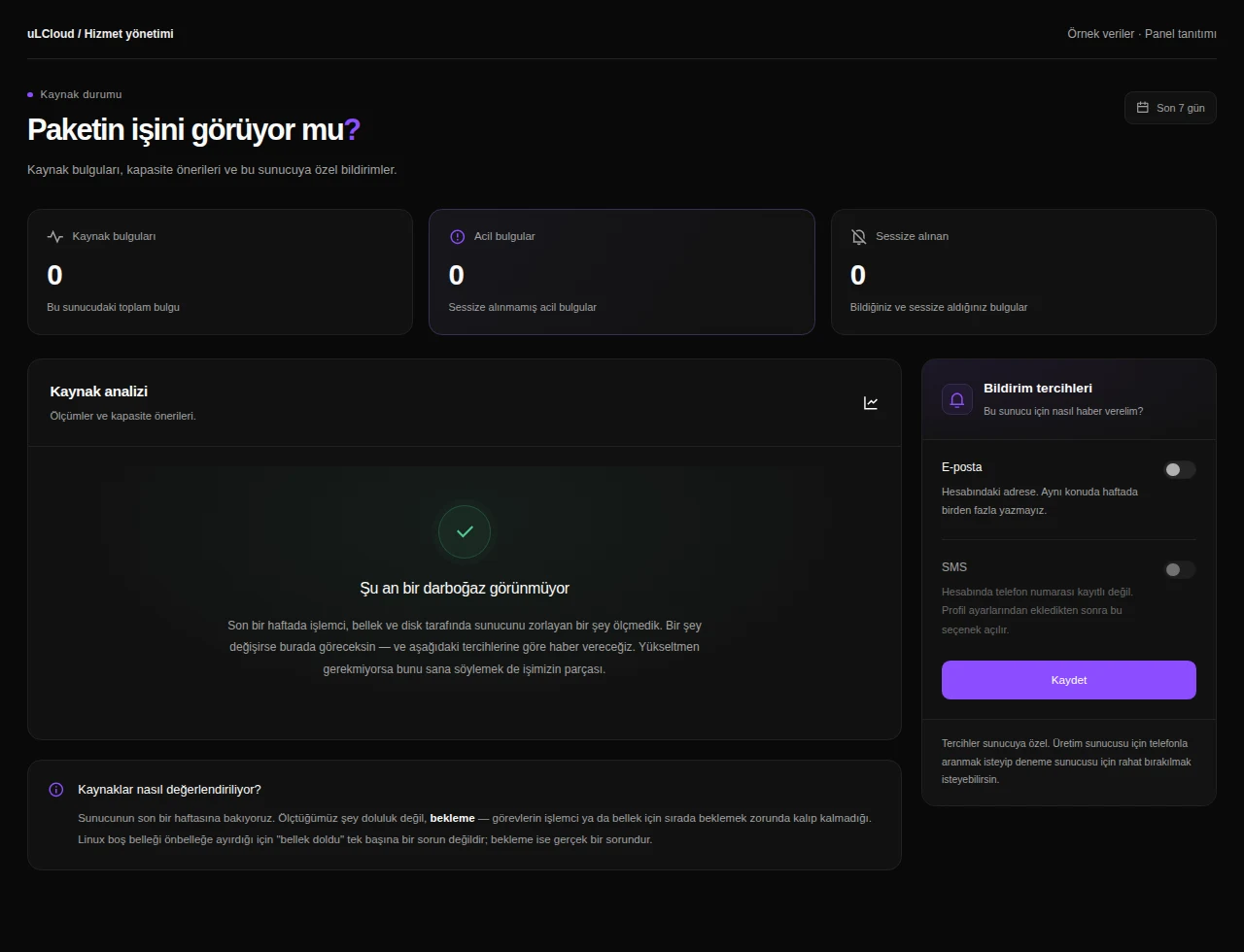Select the Acil bulgular card
Screen dimensions: 1244x952
click(622, 272)
